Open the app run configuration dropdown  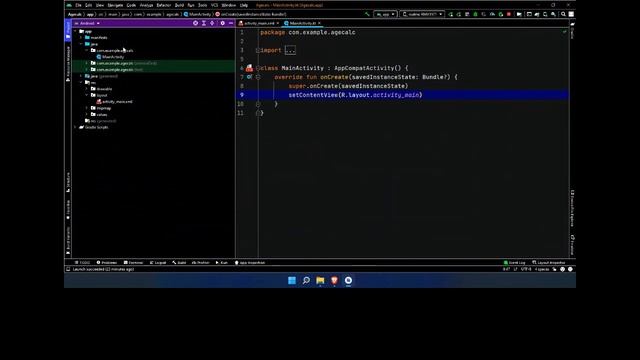tap(385, 14)
